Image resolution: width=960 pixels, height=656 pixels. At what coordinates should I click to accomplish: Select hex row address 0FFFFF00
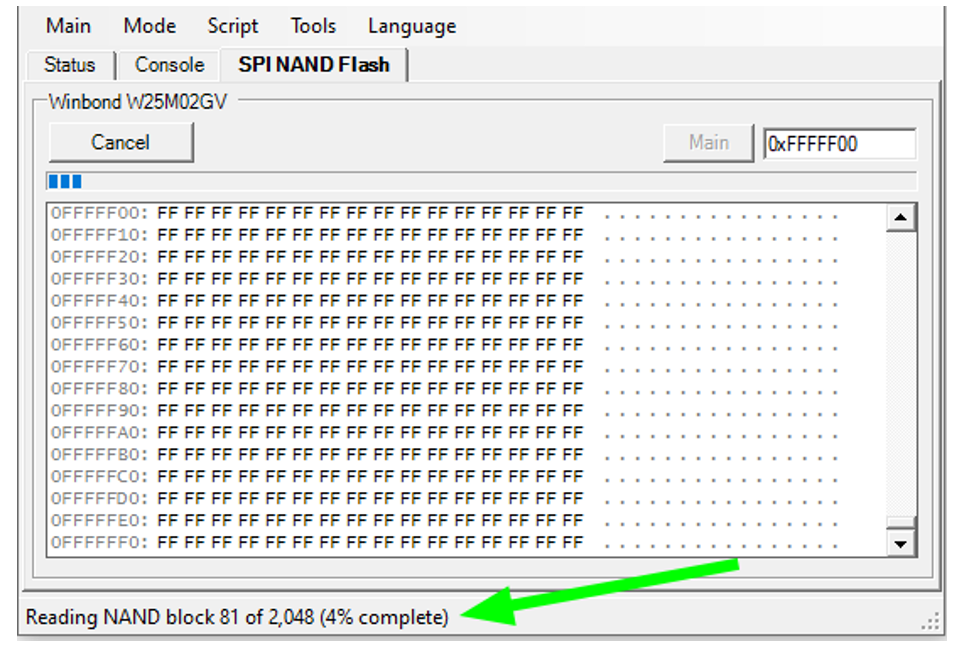point(99,213)
